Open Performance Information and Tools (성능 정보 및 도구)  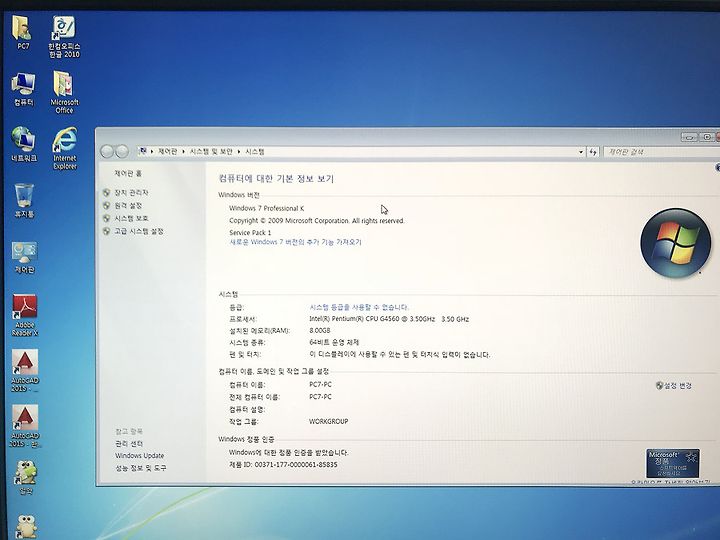click(x=141, y=468)
